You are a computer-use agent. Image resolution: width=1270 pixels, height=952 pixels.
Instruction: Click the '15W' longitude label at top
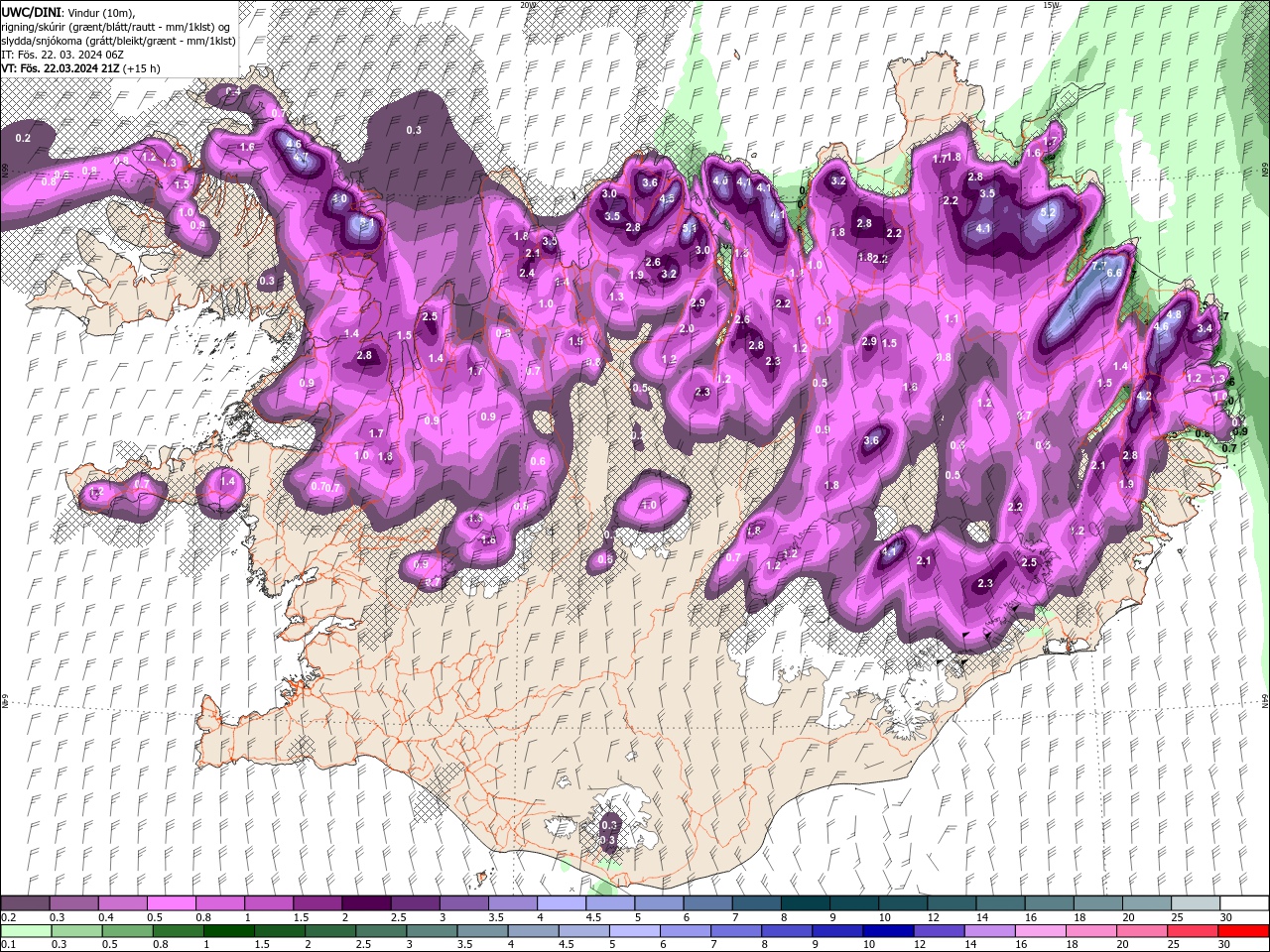click(x=1050, y=5)
